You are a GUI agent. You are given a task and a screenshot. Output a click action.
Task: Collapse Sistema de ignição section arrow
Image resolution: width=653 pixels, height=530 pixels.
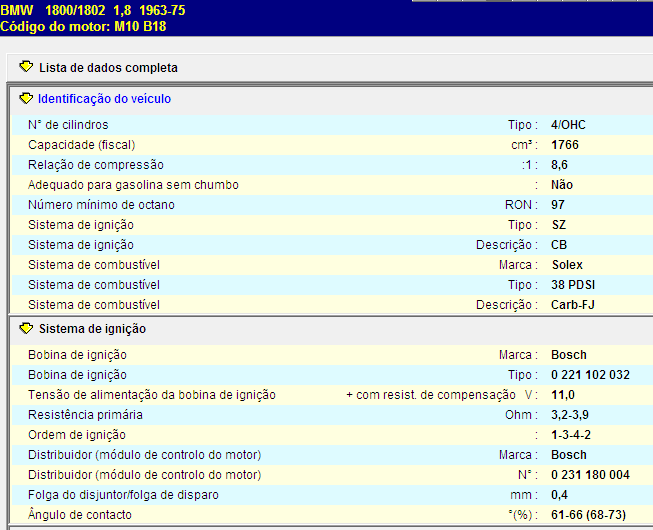(26, 328)
